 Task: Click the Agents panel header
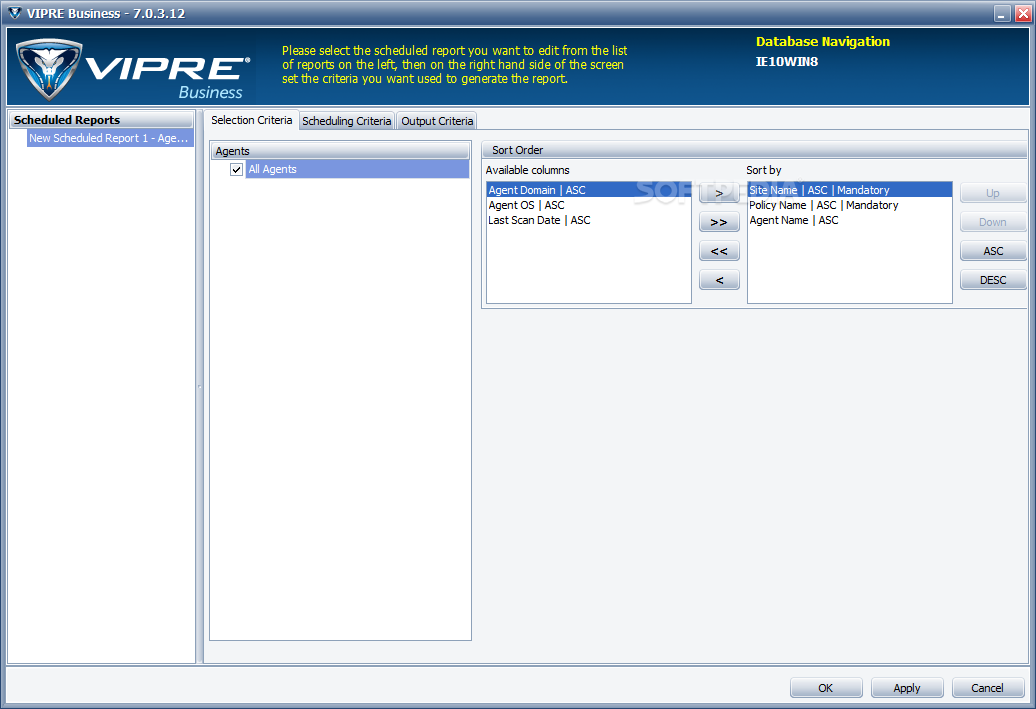coord(340,151)
